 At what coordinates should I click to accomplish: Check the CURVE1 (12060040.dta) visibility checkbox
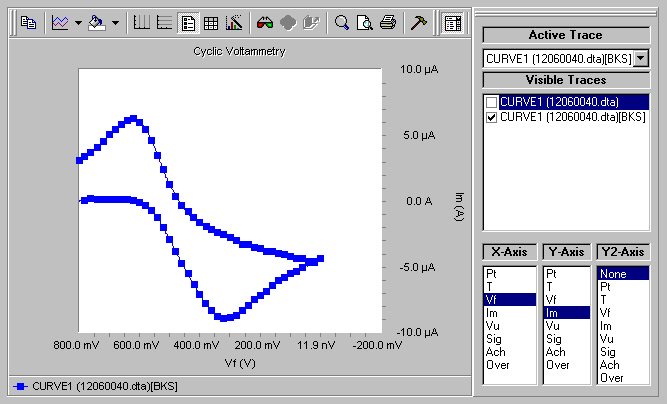pos(491,102)
